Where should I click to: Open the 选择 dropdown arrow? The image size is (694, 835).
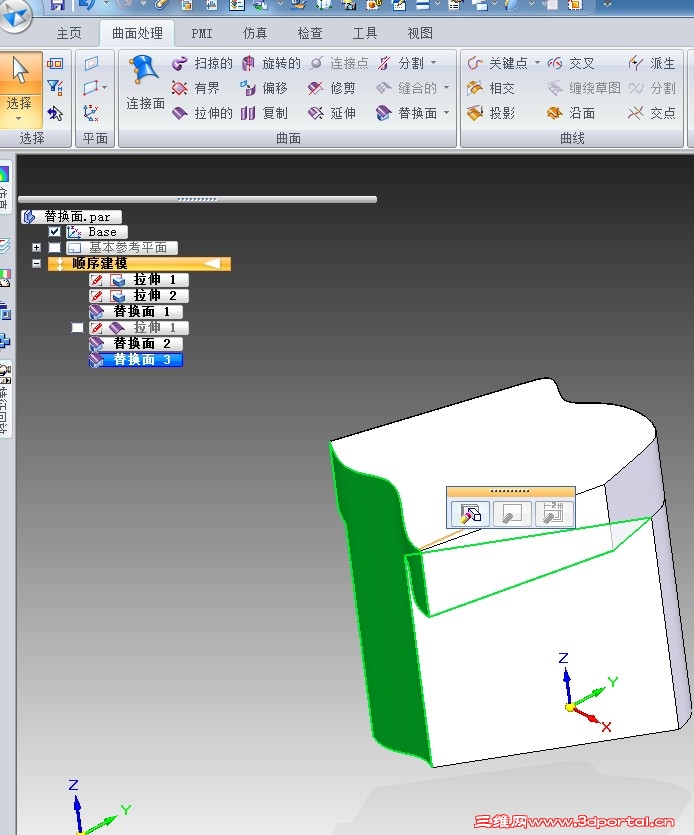tap(19, 118)
